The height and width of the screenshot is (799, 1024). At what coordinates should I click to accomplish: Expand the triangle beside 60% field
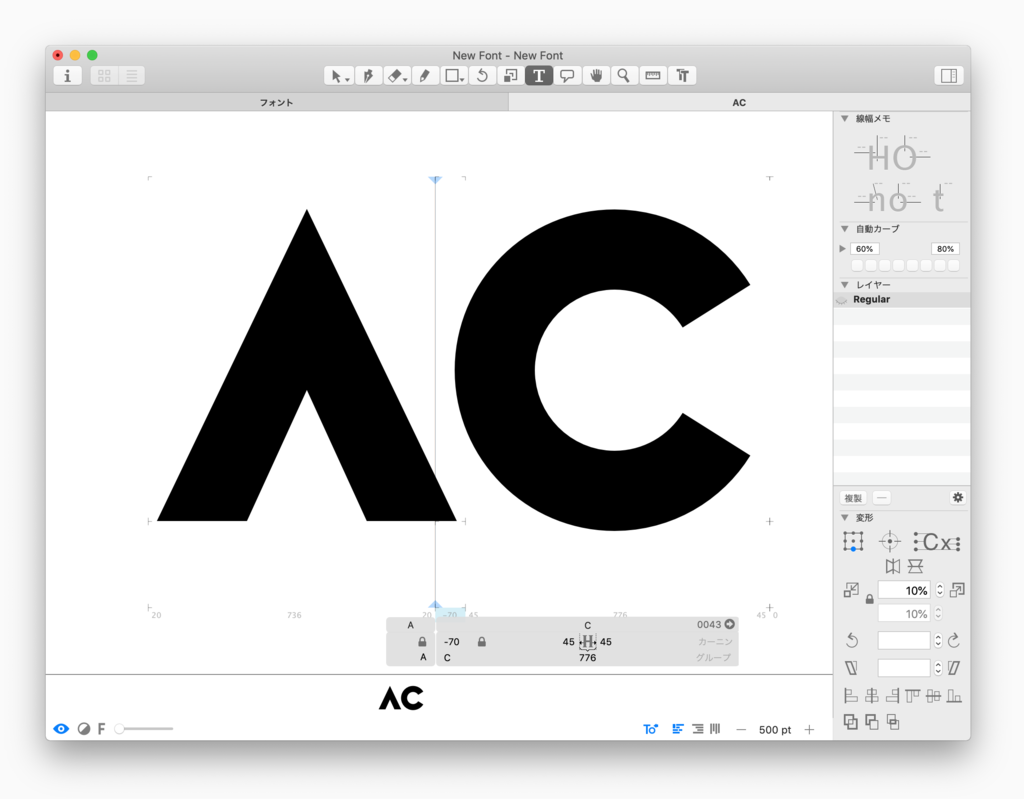point(842,249)
